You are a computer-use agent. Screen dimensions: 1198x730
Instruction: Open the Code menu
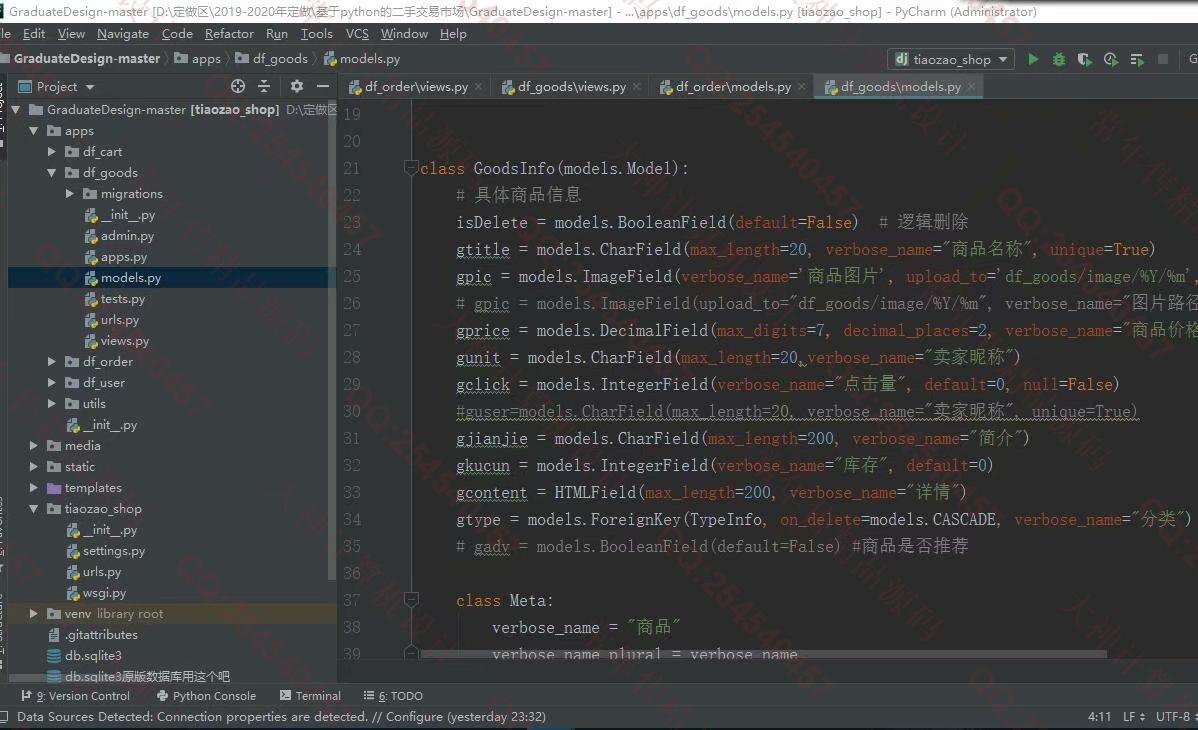point(177,34)
